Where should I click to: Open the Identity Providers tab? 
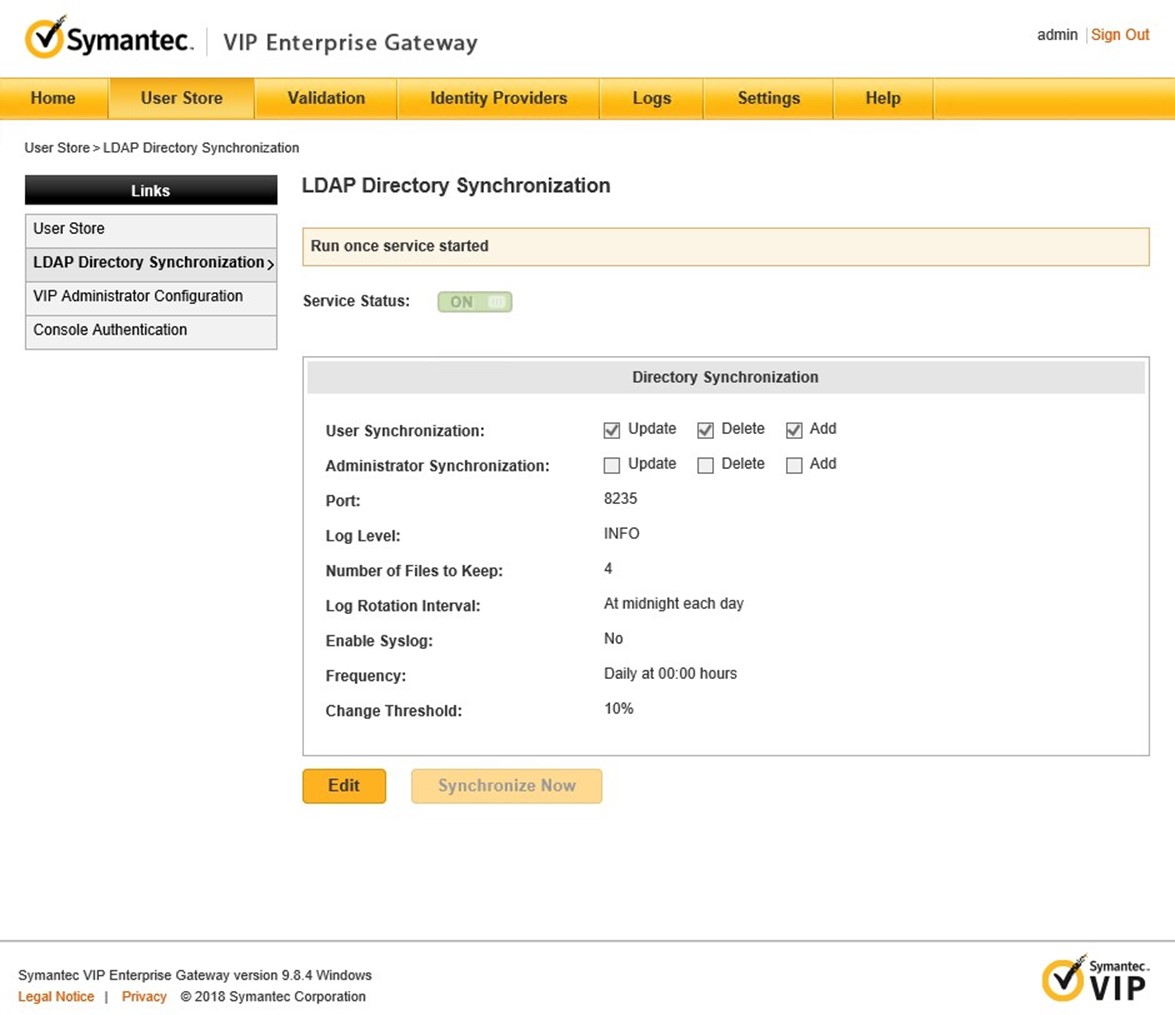tap(498, 98)
